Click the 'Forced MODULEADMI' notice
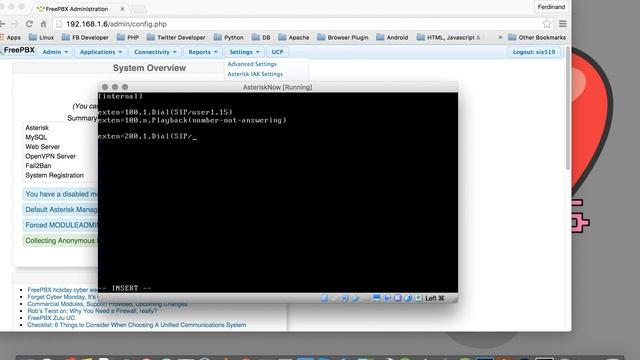640x360 pixels. (60, 225)
